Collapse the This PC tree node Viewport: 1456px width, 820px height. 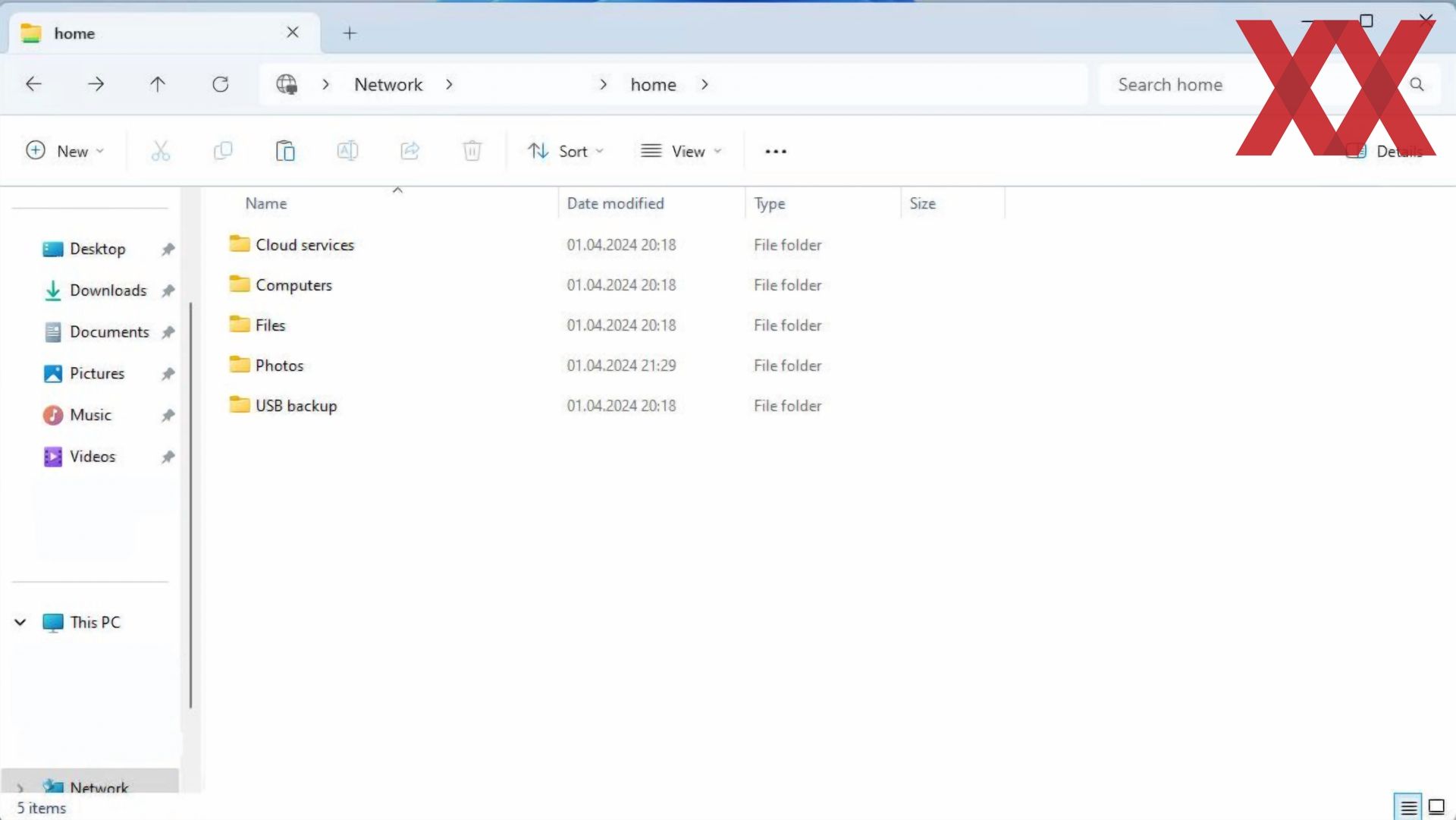20,623
